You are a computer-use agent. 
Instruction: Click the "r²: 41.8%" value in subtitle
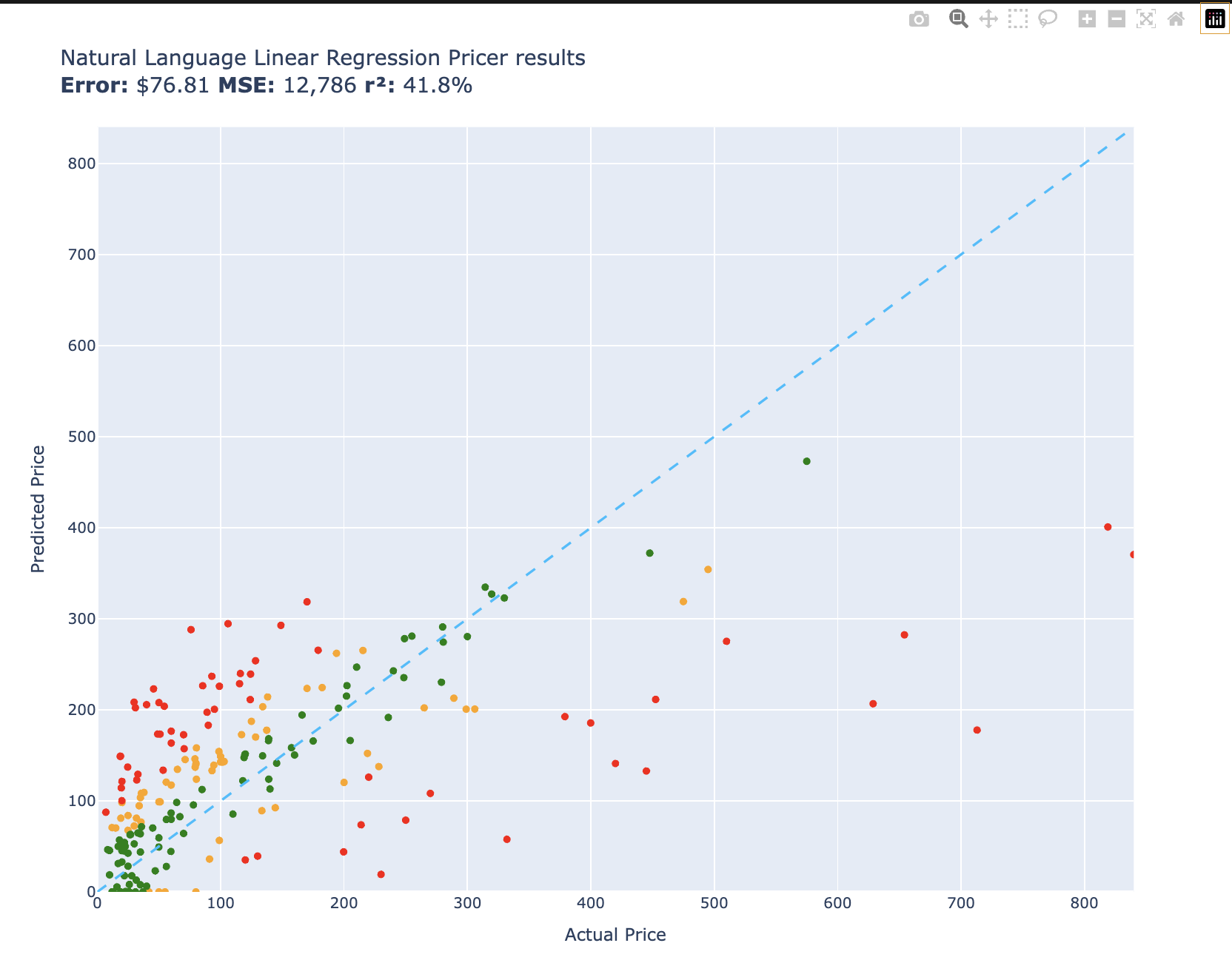pos(418,86)
